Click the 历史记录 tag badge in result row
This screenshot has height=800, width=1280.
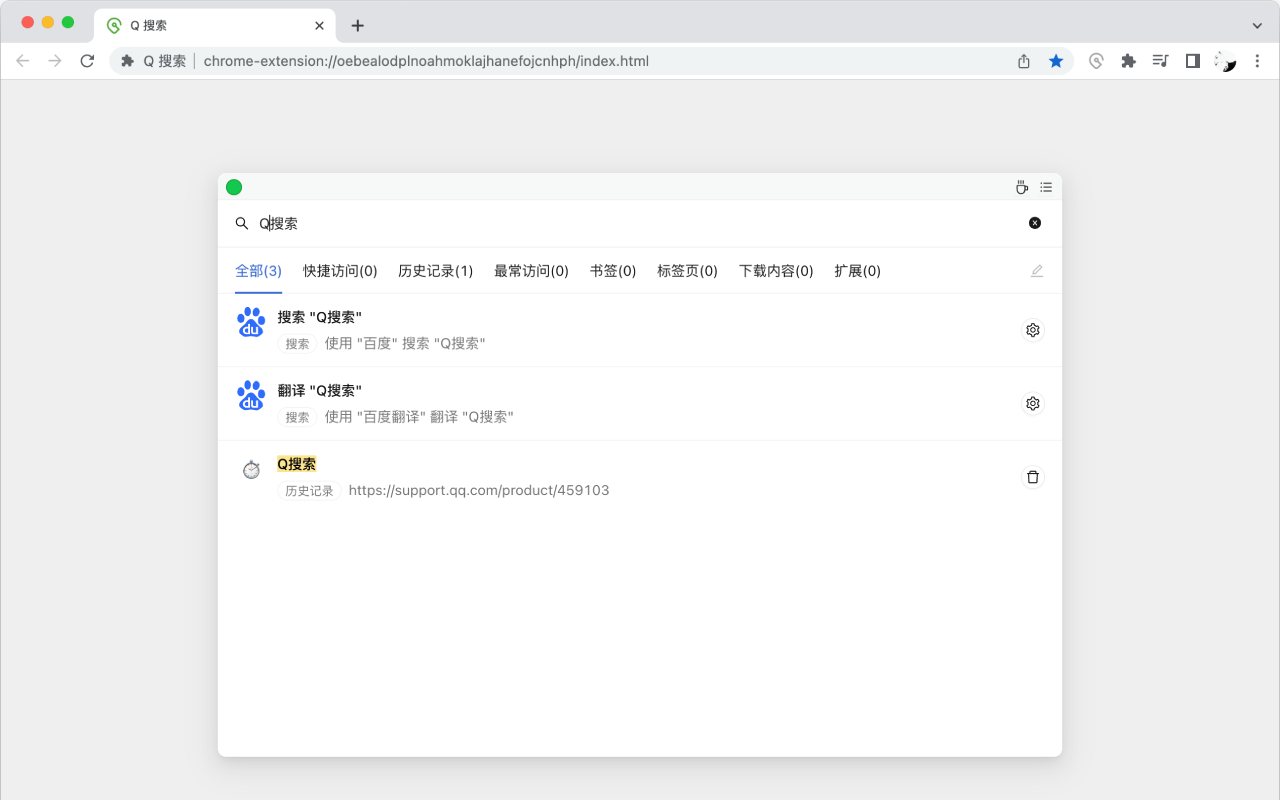pyautogui.click(x=309, y=491)
